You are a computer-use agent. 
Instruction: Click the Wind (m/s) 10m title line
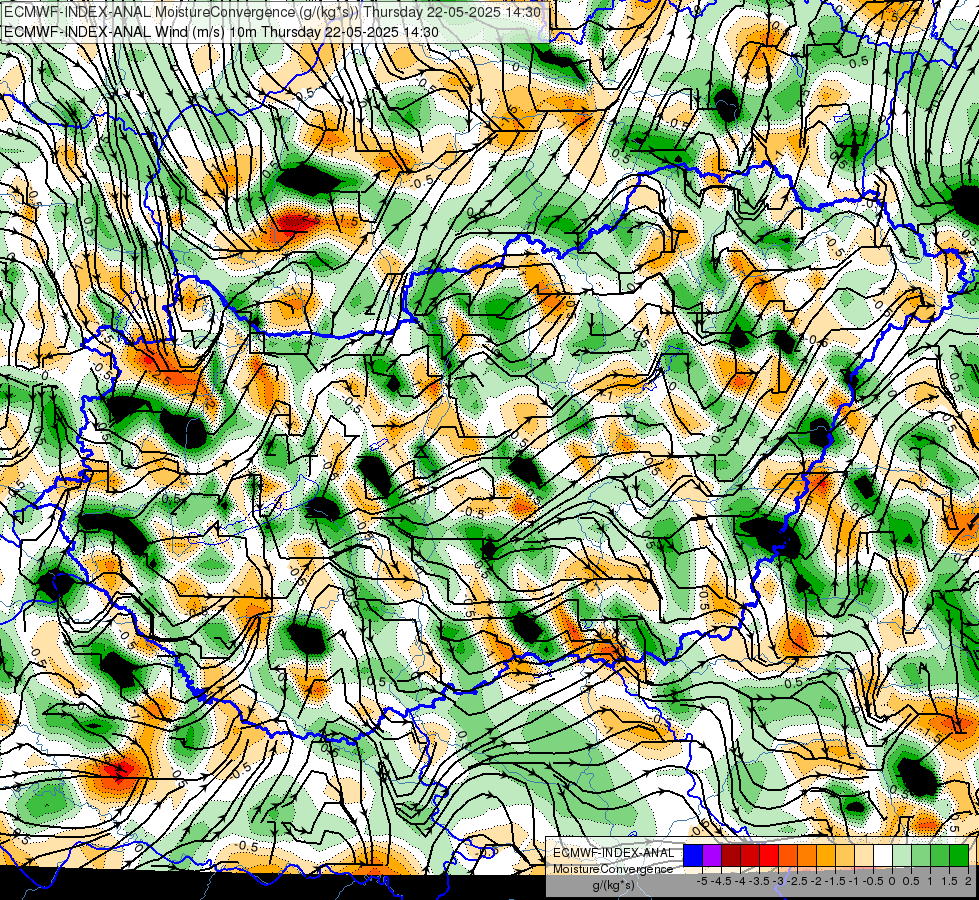click(x=221, y=31)
